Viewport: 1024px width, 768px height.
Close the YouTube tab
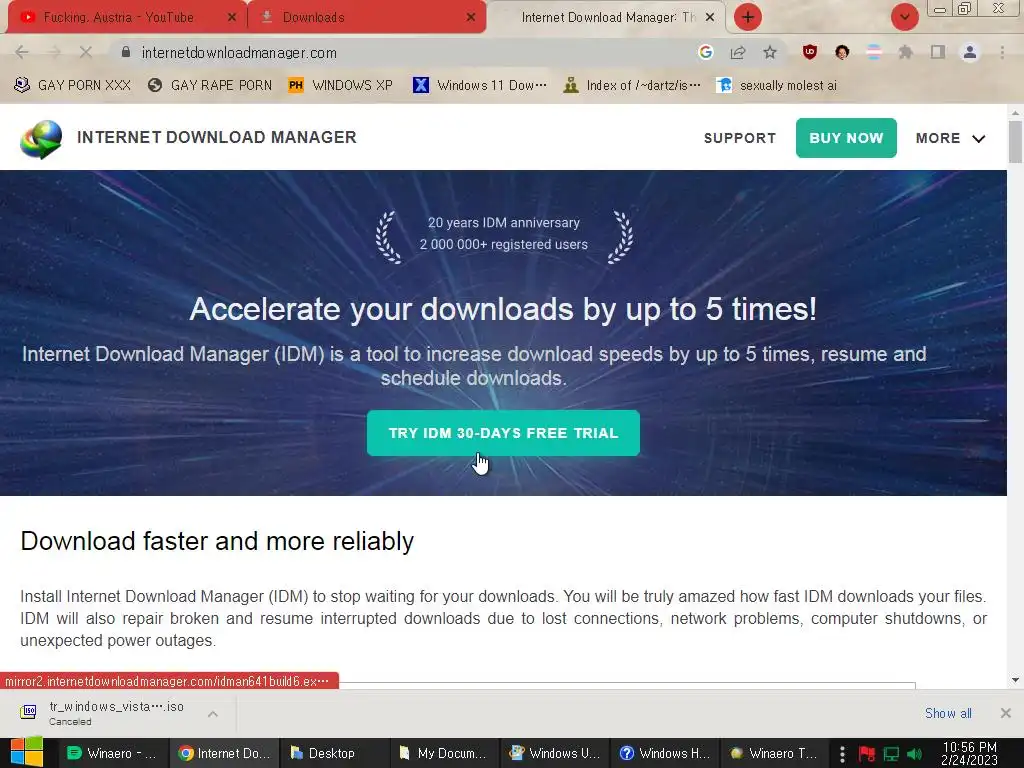232,18
